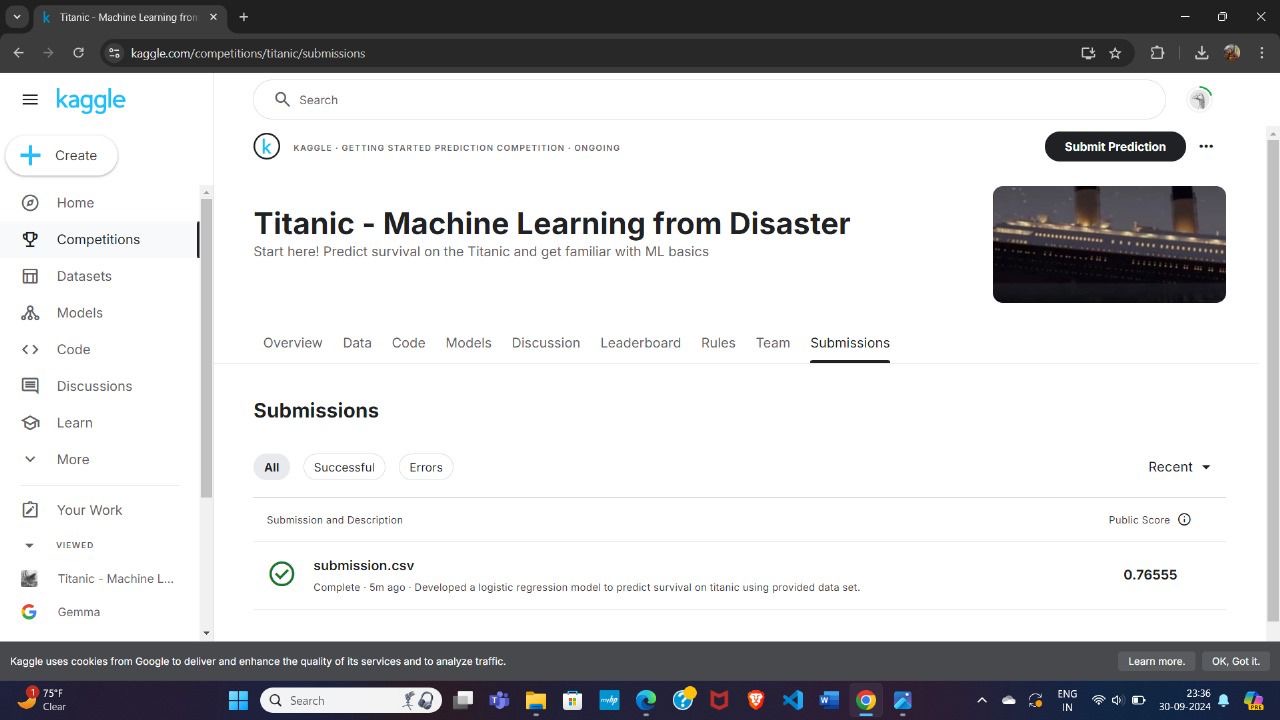
Task: Click the site information icon in address bar
Action: 114,53
